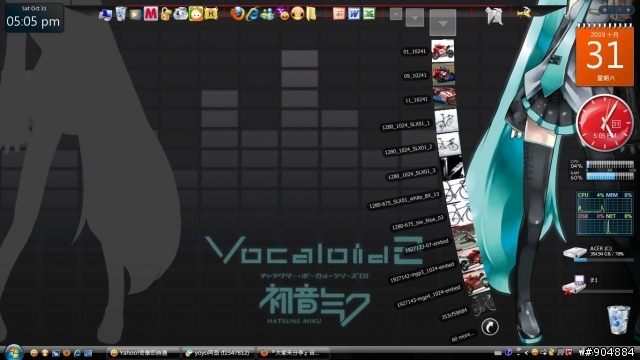Viewport: 640px width, 360px height.
Task: Open Yahoo Messenger from the dock
Action: coord(282,14)
